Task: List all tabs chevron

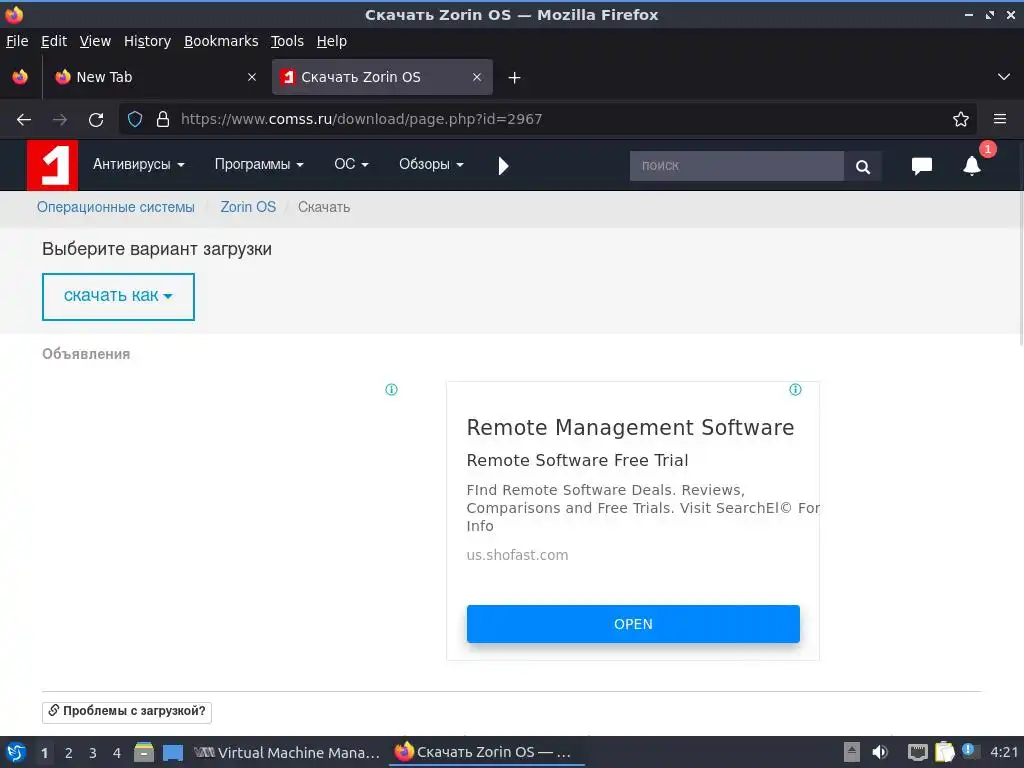Action: click(x=1004, y=77)
